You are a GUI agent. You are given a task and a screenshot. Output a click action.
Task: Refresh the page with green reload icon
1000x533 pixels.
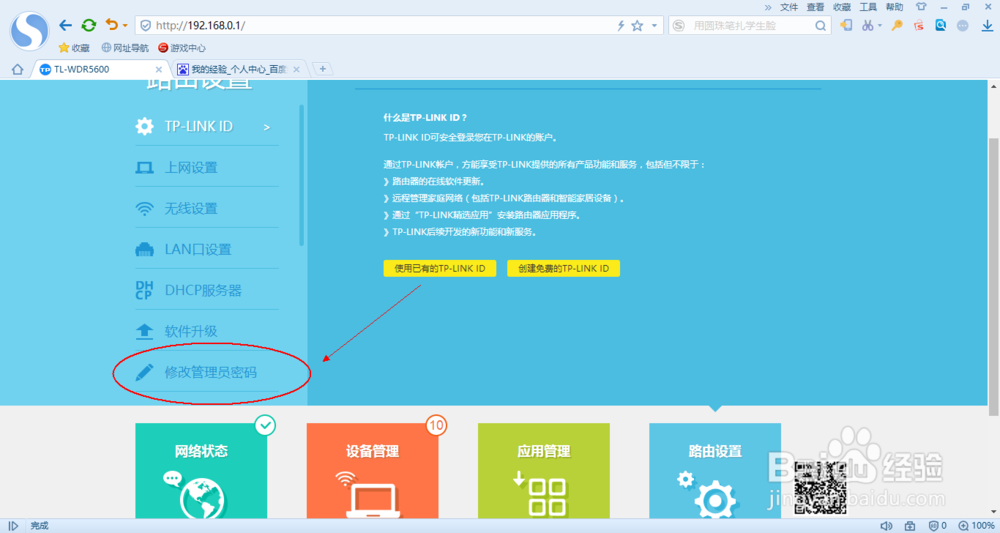pos(89,26)
